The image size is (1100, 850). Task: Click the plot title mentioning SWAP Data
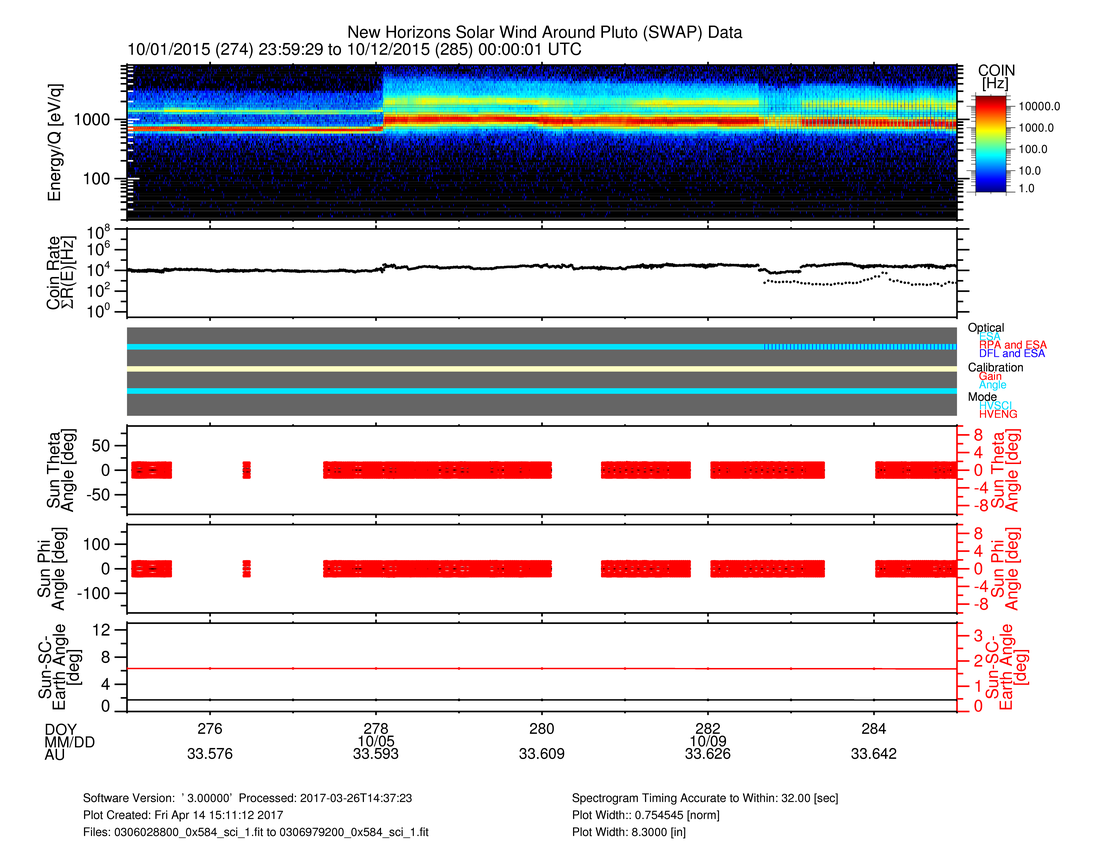coord(544,33)
